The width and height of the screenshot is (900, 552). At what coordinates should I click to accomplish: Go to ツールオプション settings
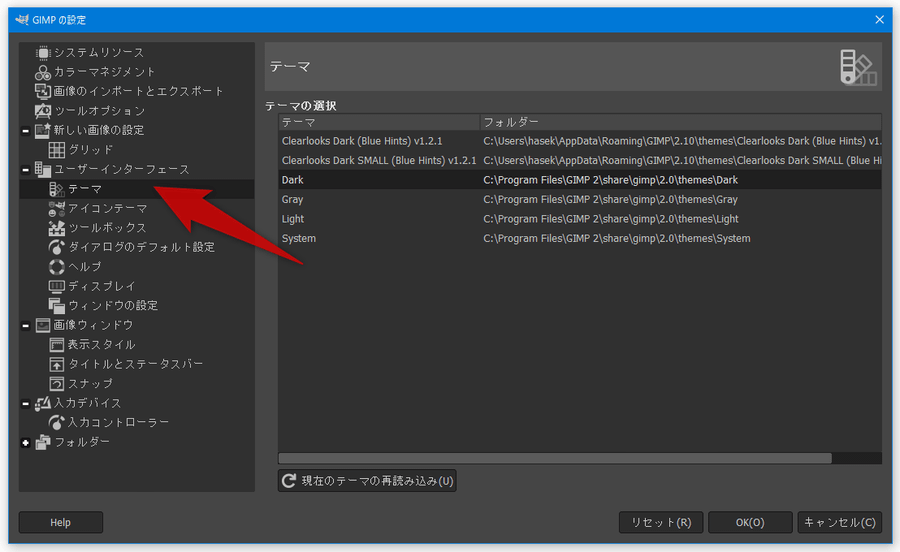[x=100, y=111]
